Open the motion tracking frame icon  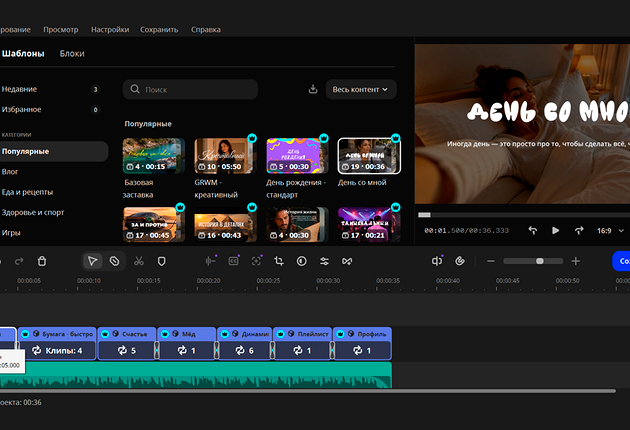256,261
